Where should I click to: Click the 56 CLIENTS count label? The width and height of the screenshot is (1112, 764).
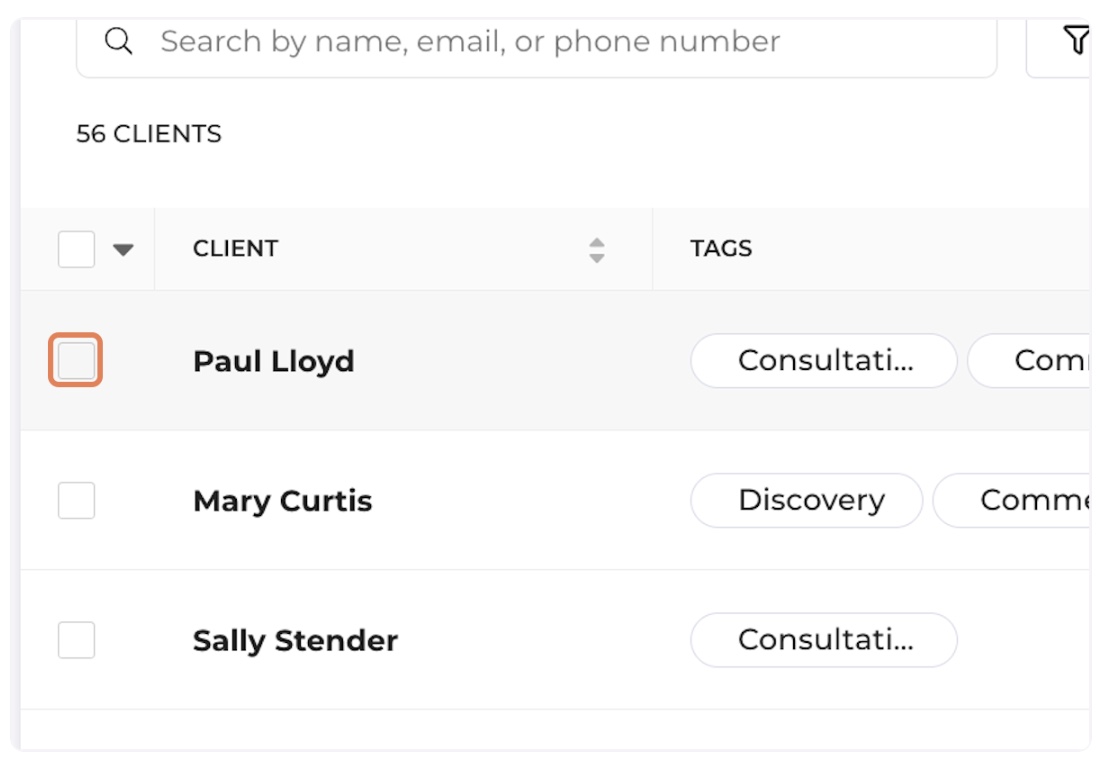149,133
